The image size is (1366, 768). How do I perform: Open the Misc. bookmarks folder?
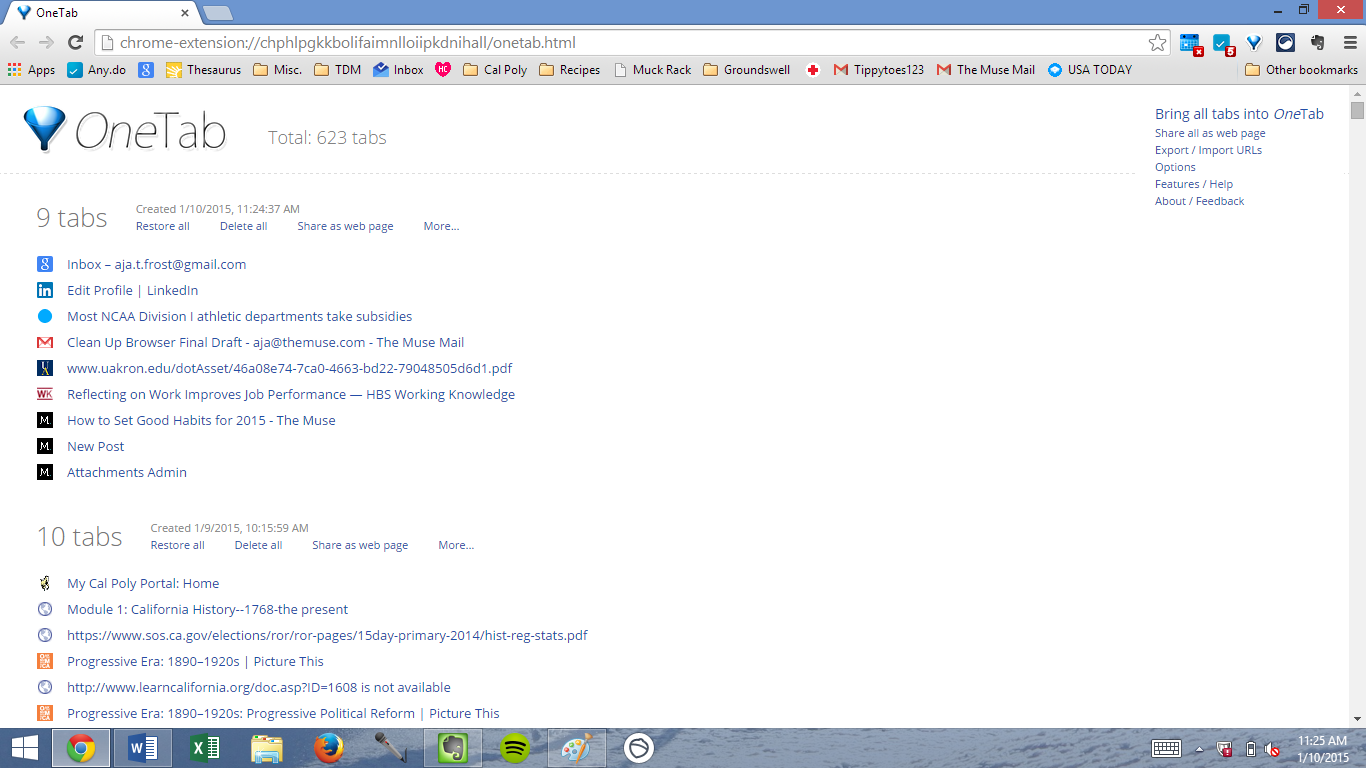(x=278, y=70)
